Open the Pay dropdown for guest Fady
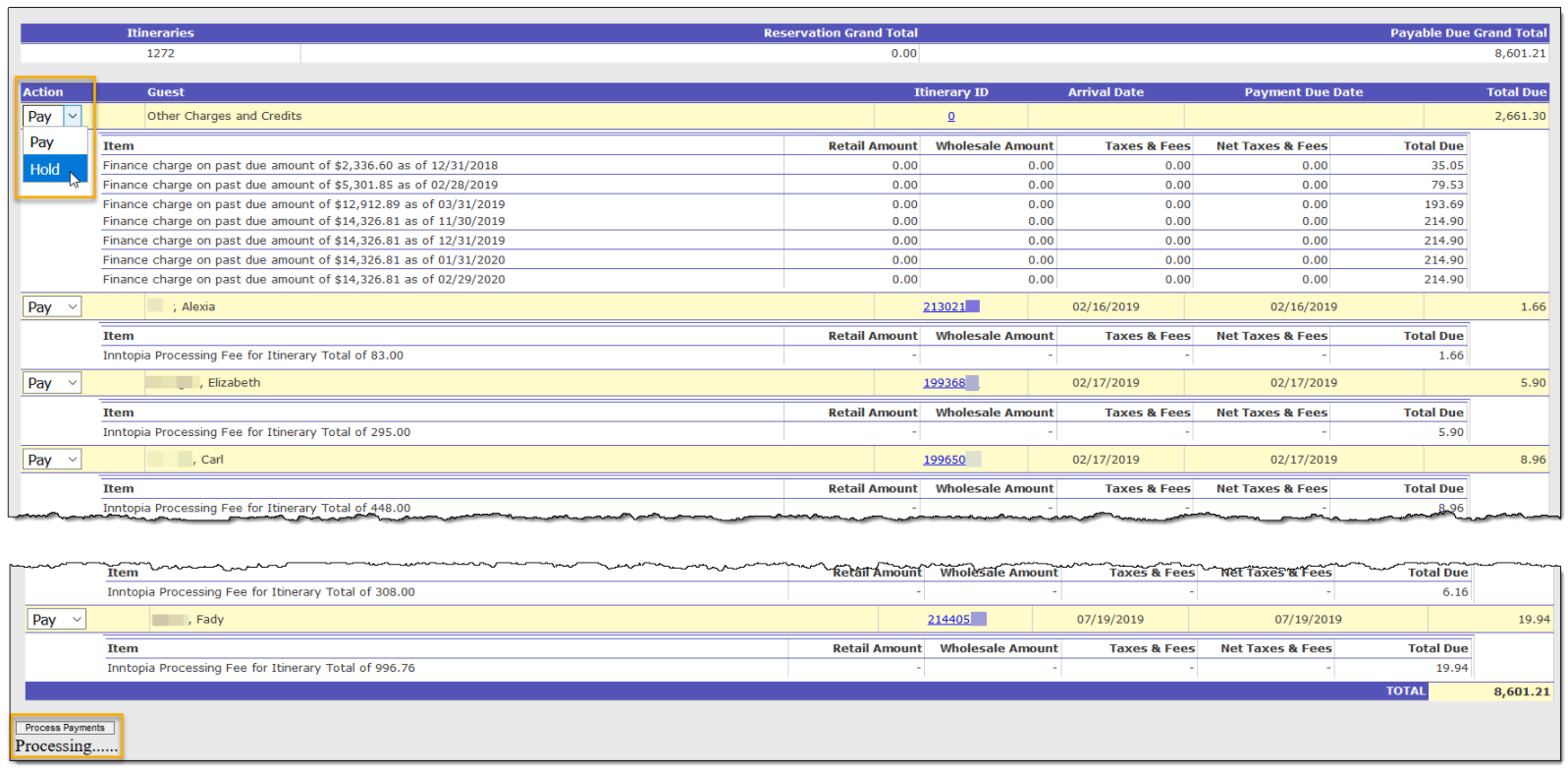 coord(57,620)
